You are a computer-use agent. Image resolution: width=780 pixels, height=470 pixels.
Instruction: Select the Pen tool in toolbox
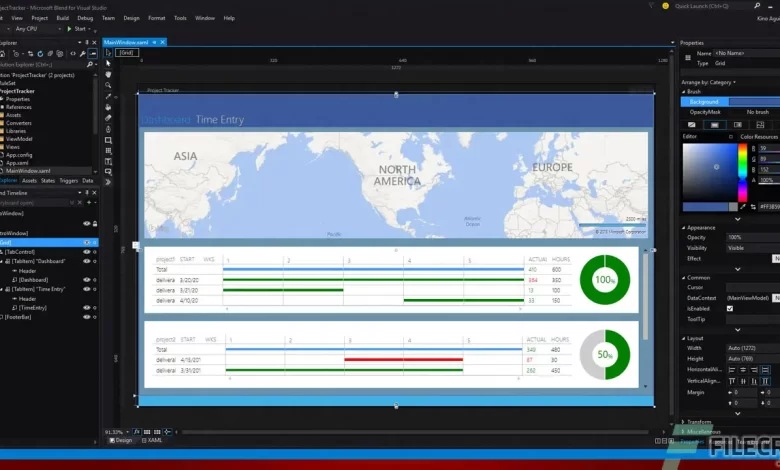(x=108, y=129)
